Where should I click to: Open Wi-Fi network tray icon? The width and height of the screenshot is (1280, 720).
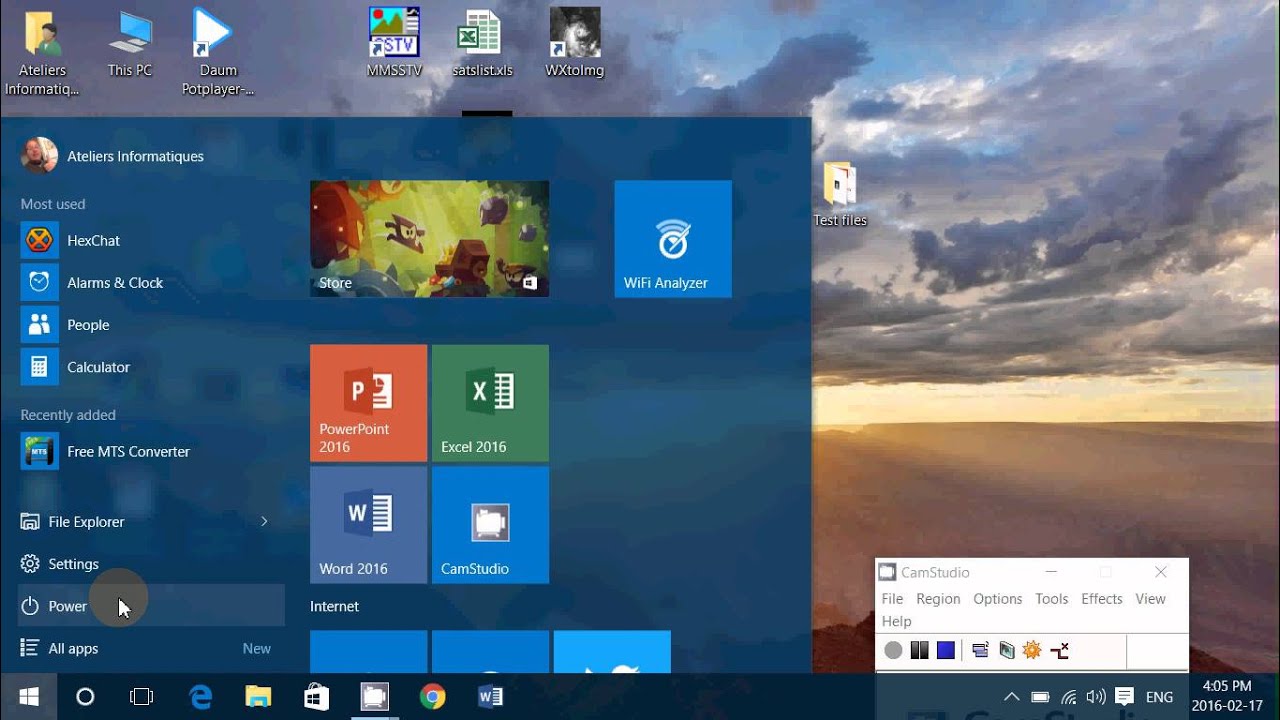1068,697
